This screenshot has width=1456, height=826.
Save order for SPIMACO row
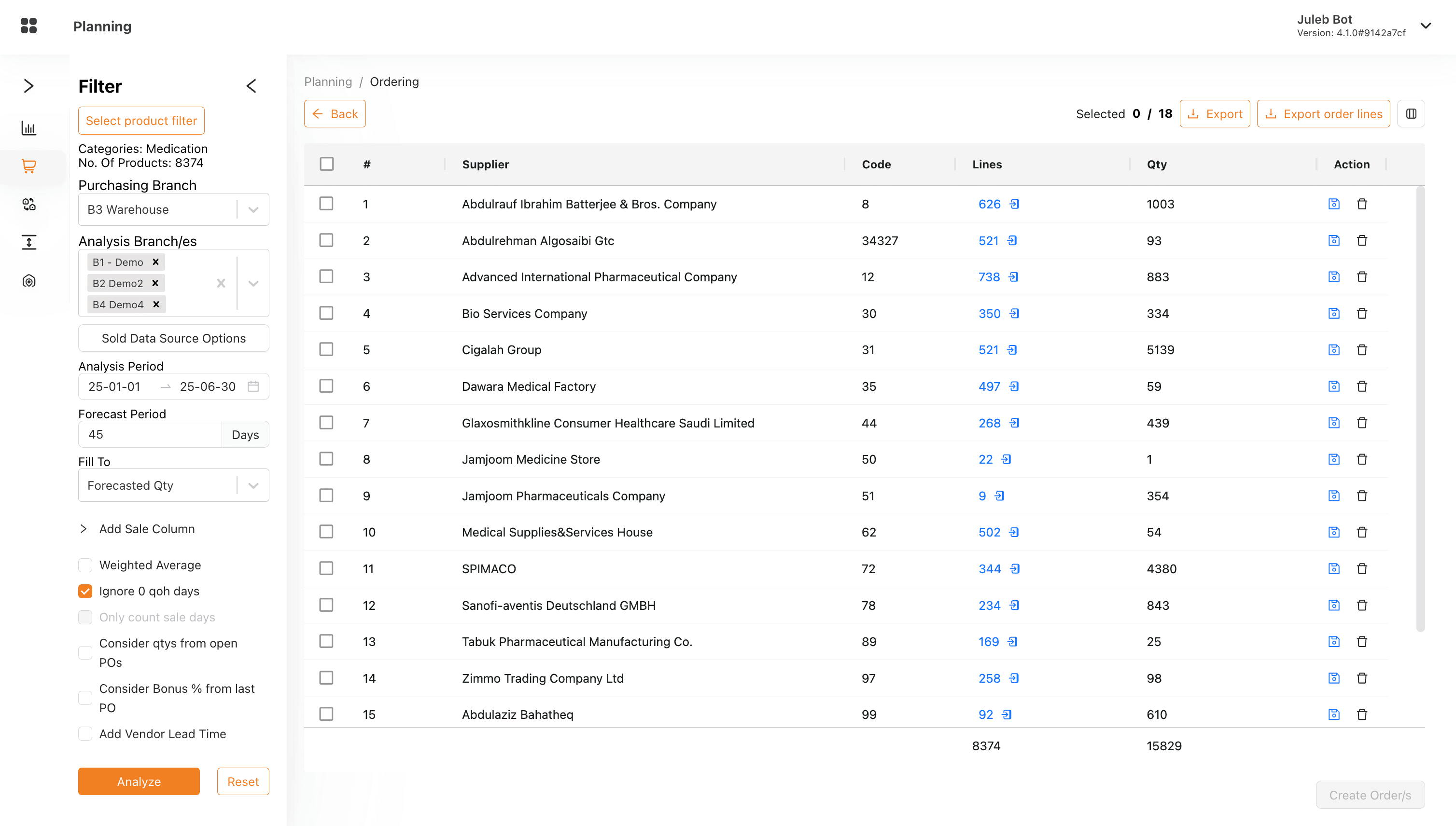coord(1334,568)
